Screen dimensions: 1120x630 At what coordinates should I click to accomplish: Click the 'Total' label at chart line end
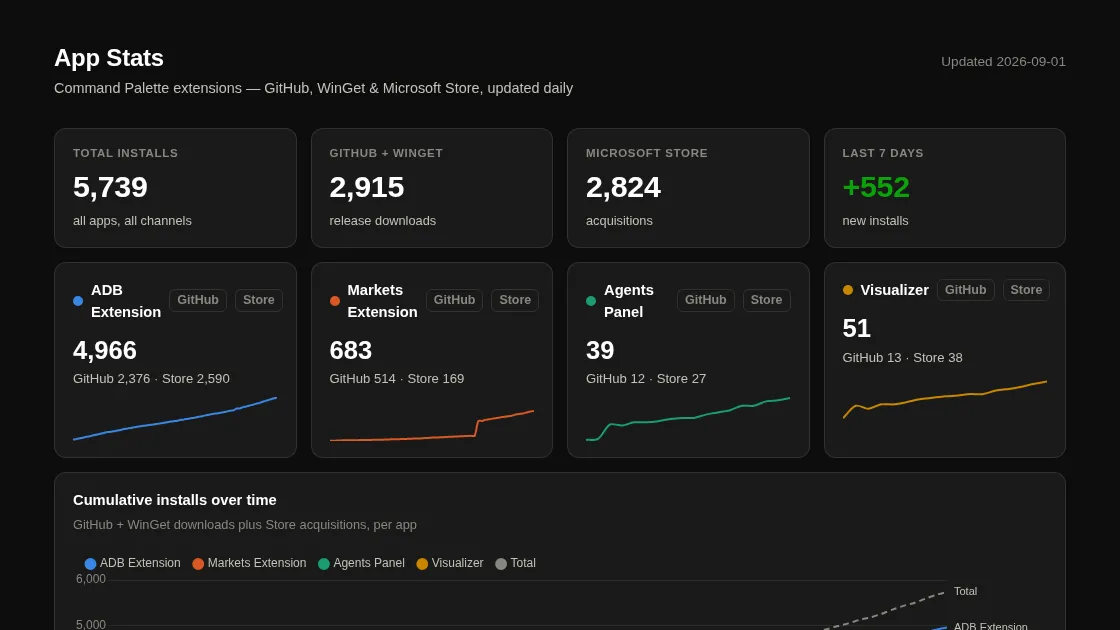click(965, 591)
